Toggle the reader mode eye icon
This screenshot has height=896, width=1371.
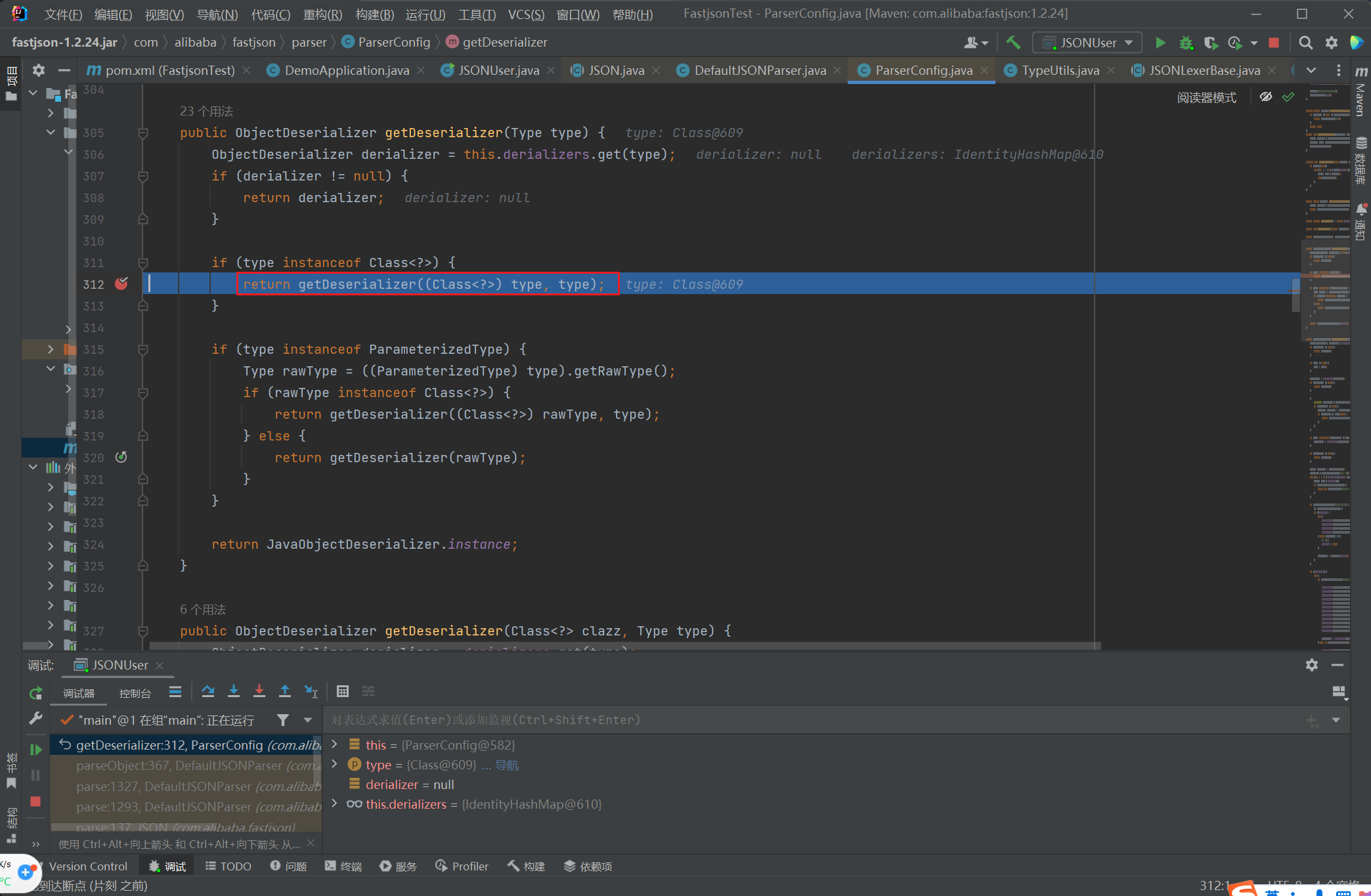[1265, 97]
